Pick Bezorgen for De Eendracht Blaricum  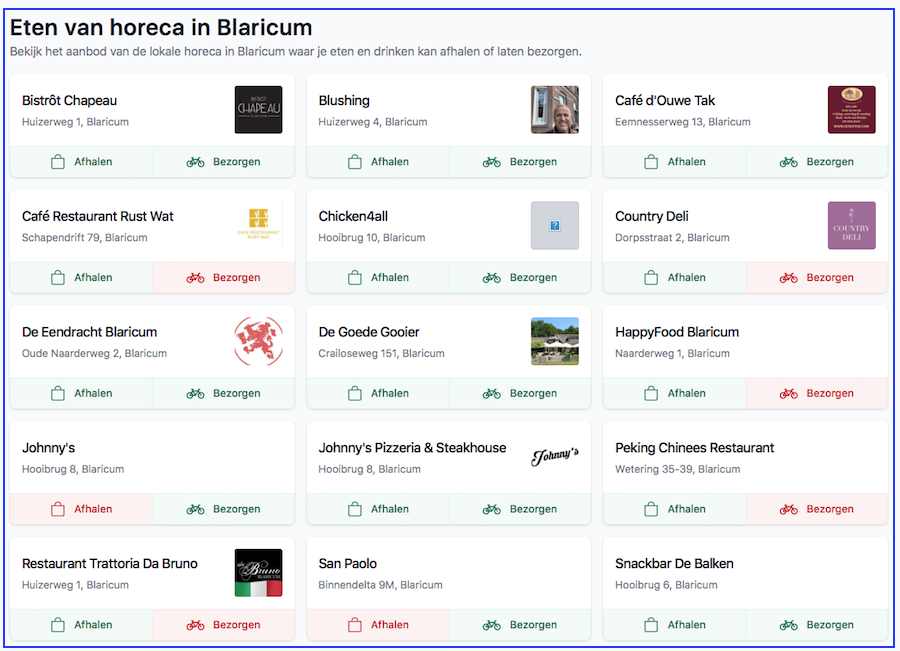tap(223, 394)
